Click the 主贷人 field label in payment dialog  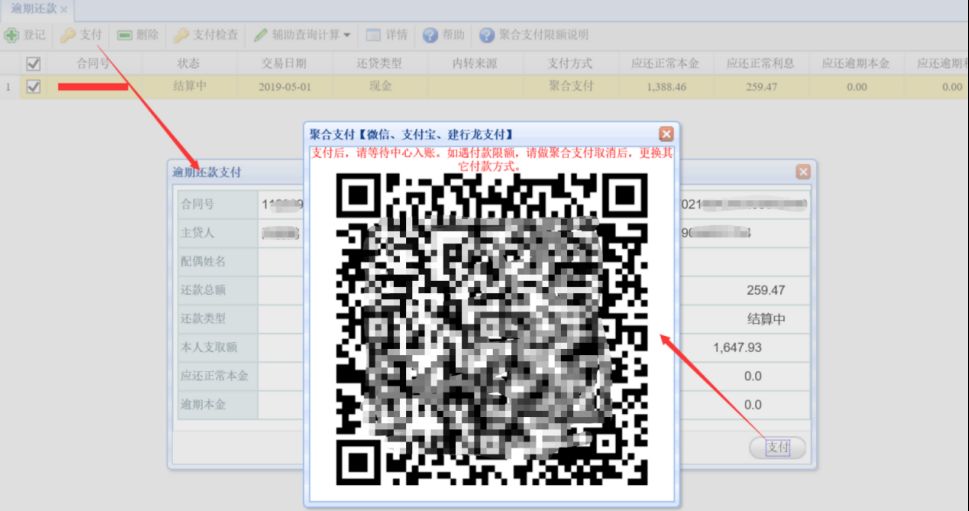(197, 233)
